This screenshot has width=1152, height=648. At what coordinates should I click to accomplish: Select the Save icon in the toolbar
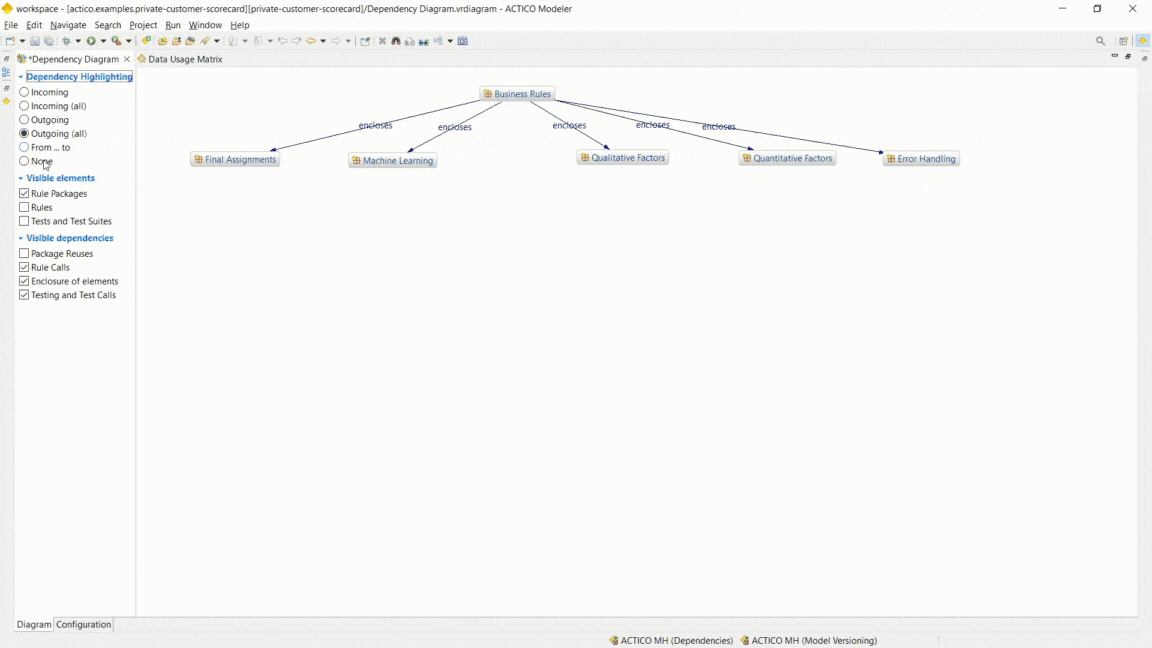point(34,41)
